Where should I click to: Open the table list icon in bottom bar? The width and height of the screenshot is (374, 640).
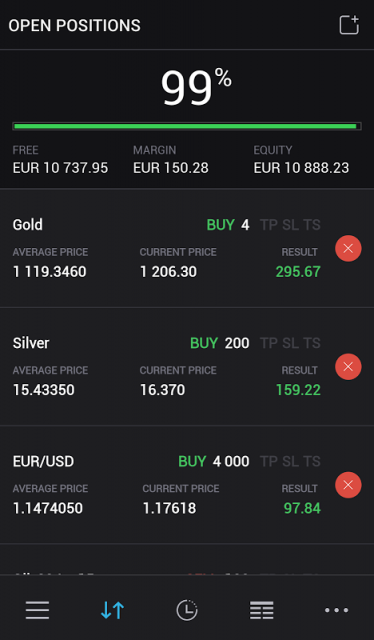262,610
